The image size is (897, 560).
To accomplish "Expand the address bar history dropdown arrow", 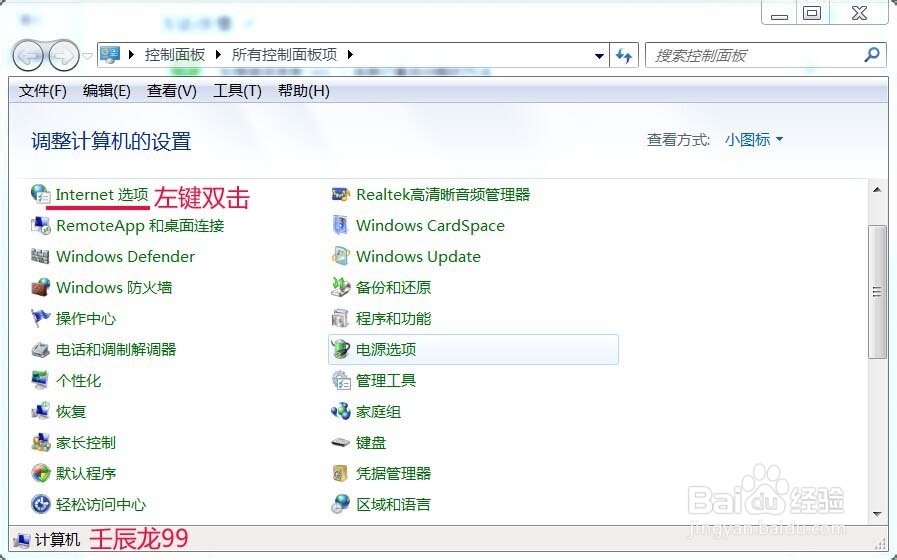I will click(x=599, y=55).
